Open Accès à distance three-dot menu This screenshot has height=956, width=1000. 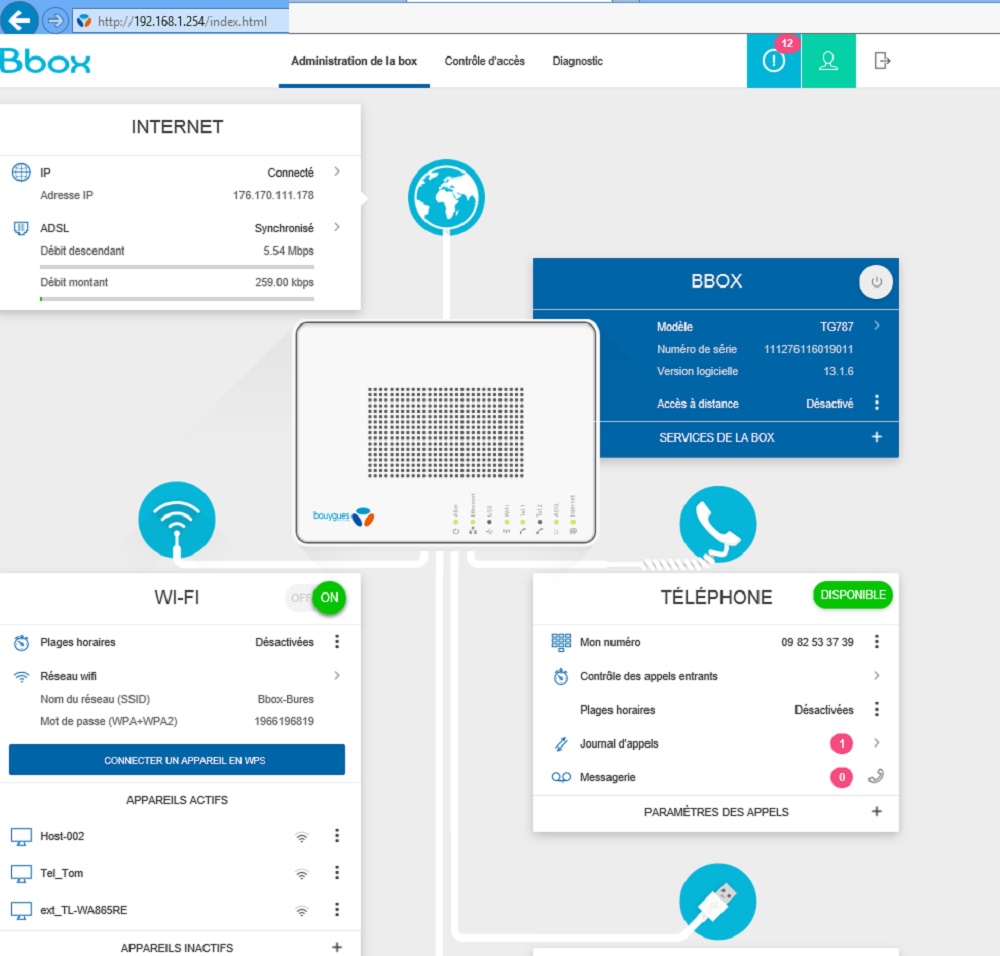pyautogui.click(x=877, y=403)
